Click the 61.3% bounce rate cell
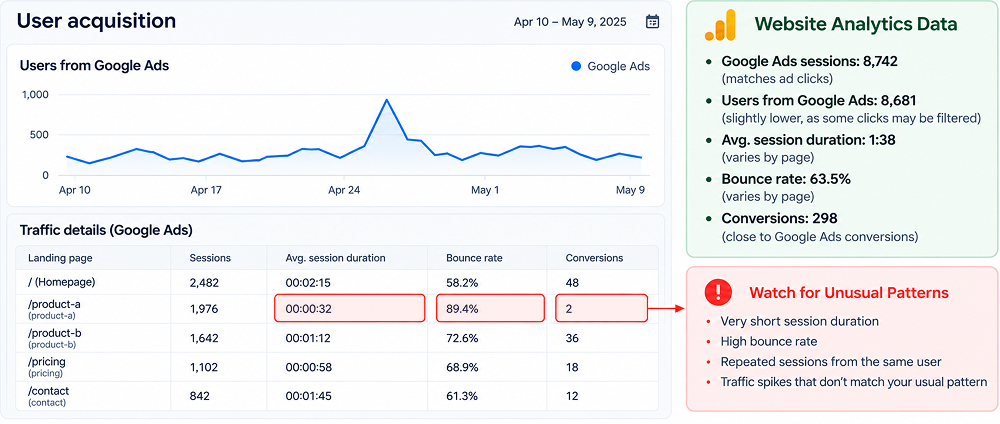Screen dimensions: 1000x424 tap(462, 396)
